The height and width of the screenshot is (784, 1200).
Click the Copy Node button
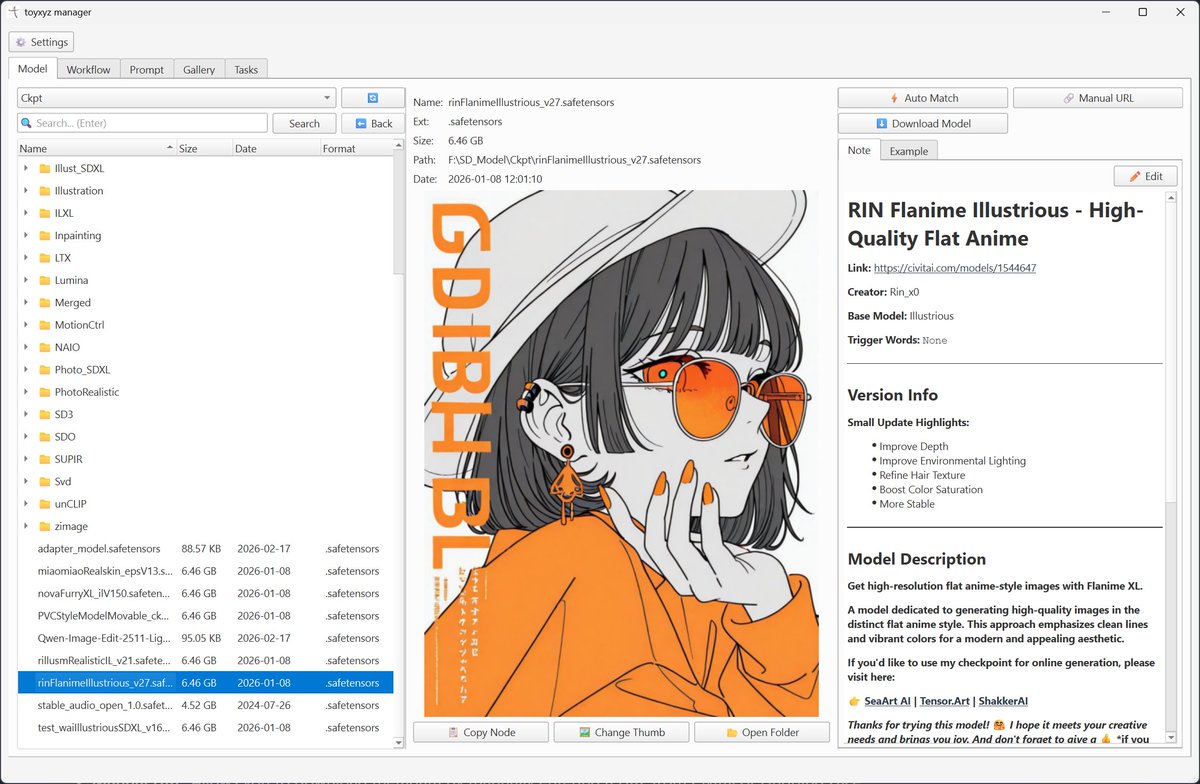click(481, 732)
